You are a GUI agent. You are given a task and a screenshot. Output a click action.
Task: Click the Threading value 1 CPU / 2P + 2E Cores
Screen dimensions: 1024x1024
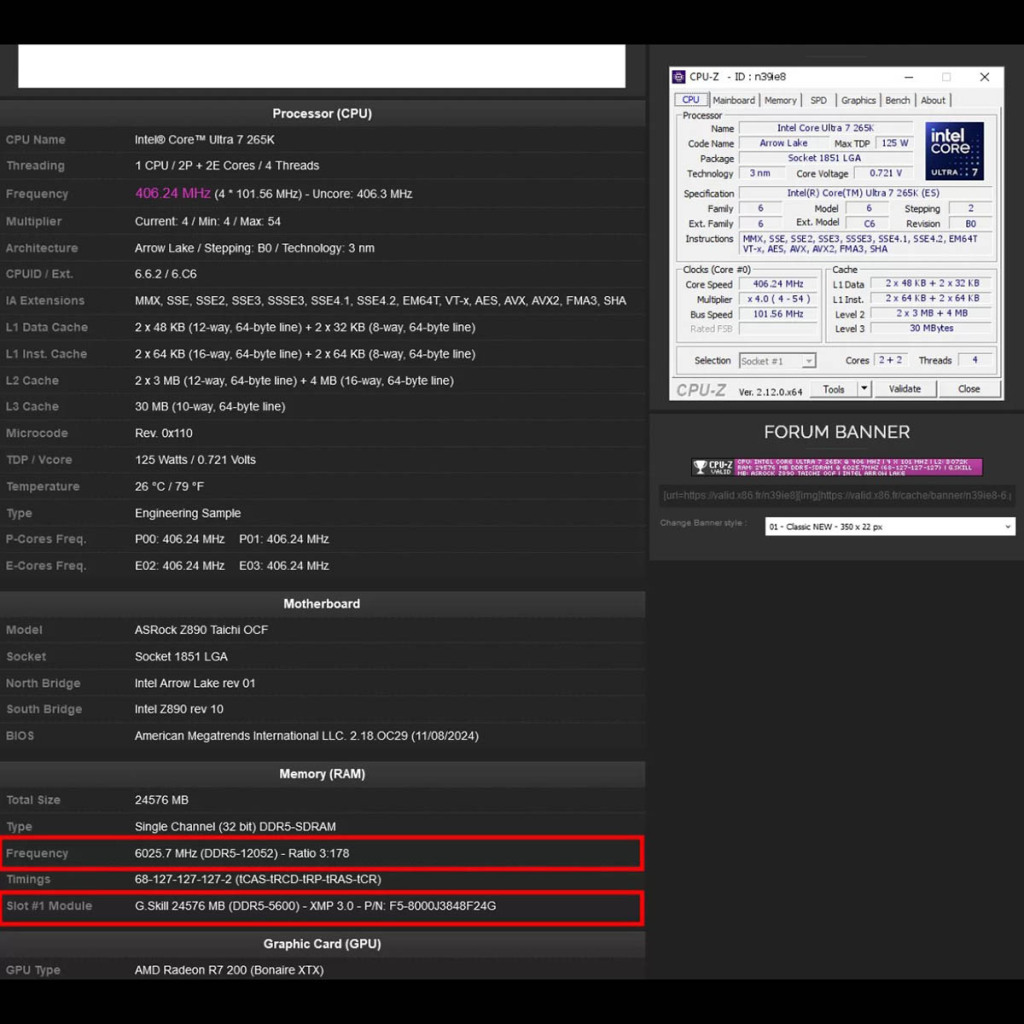click(x=227, y=166)
